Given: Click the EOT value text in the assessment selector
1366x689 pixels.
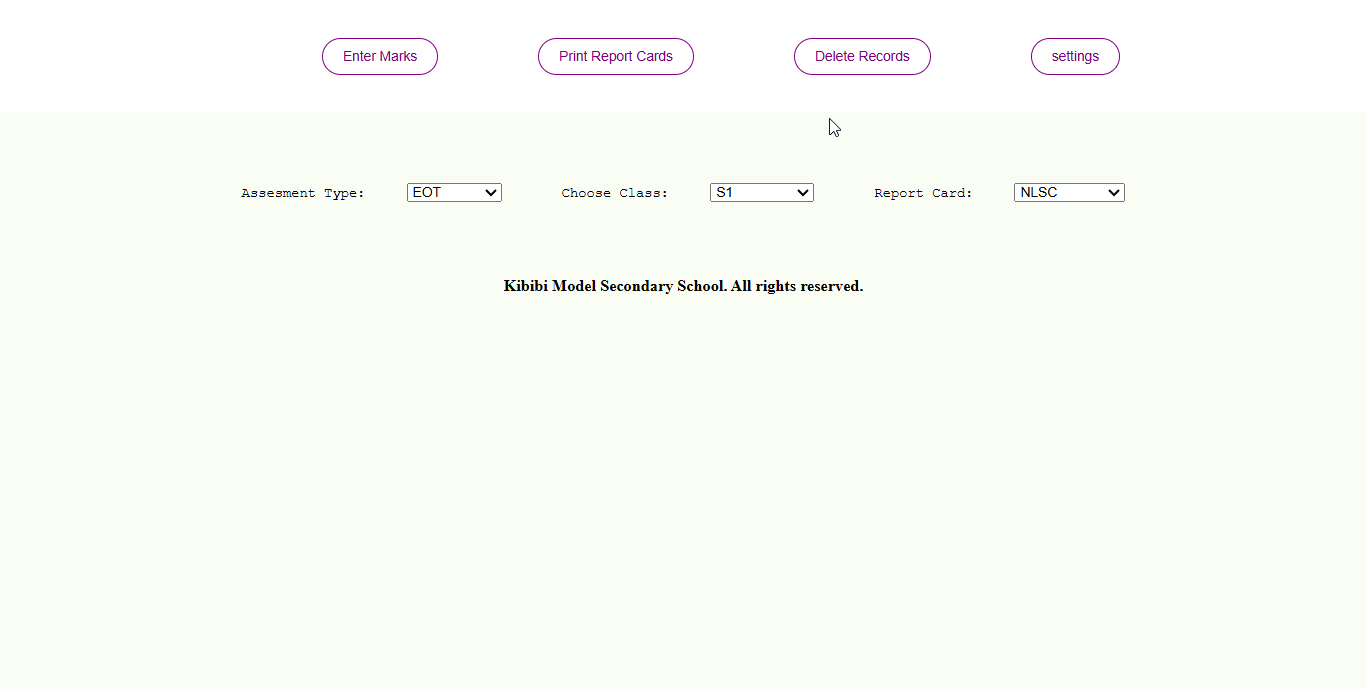Looking at the screenshot, I should (427, 193).
